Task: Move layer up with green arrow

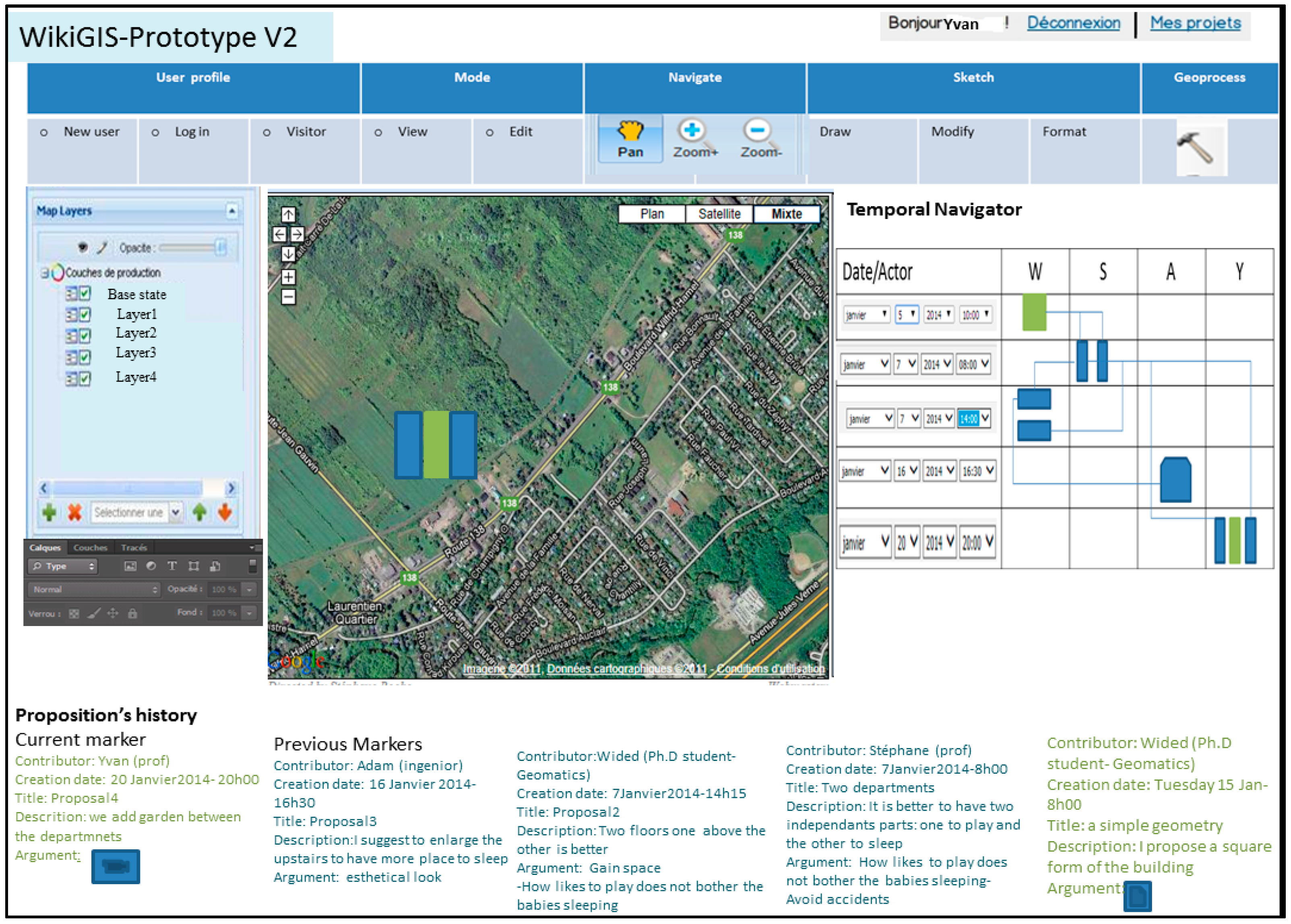Action: [199, 512]
